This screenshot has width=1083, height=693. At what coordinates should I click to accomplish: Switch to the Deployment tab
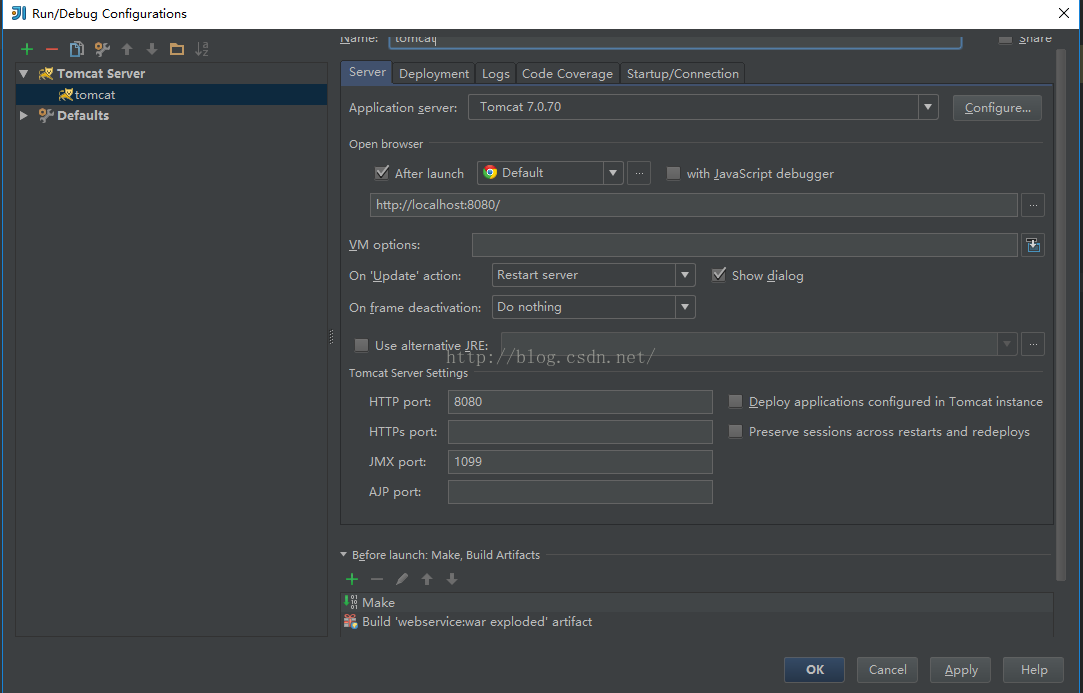[434, 74]
